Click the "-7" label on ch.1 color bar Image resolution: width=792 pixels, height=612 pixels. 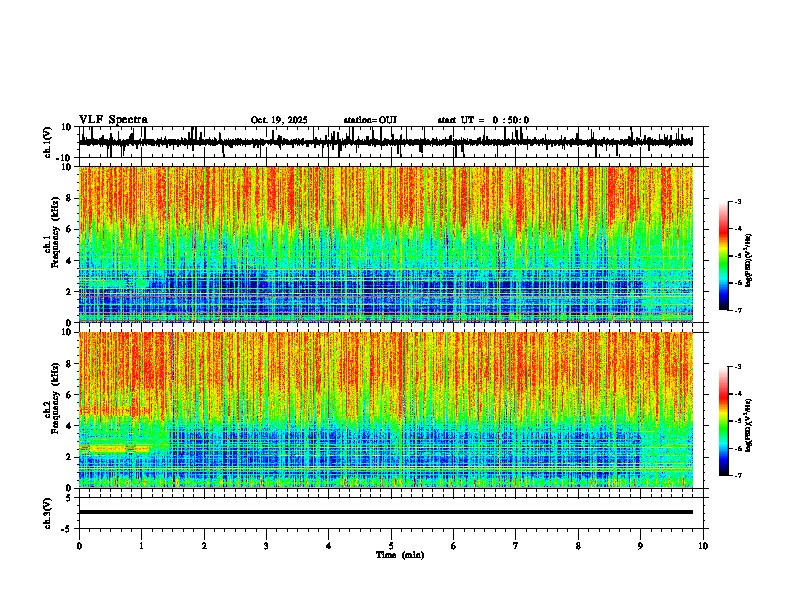click(x=737, y=310)
